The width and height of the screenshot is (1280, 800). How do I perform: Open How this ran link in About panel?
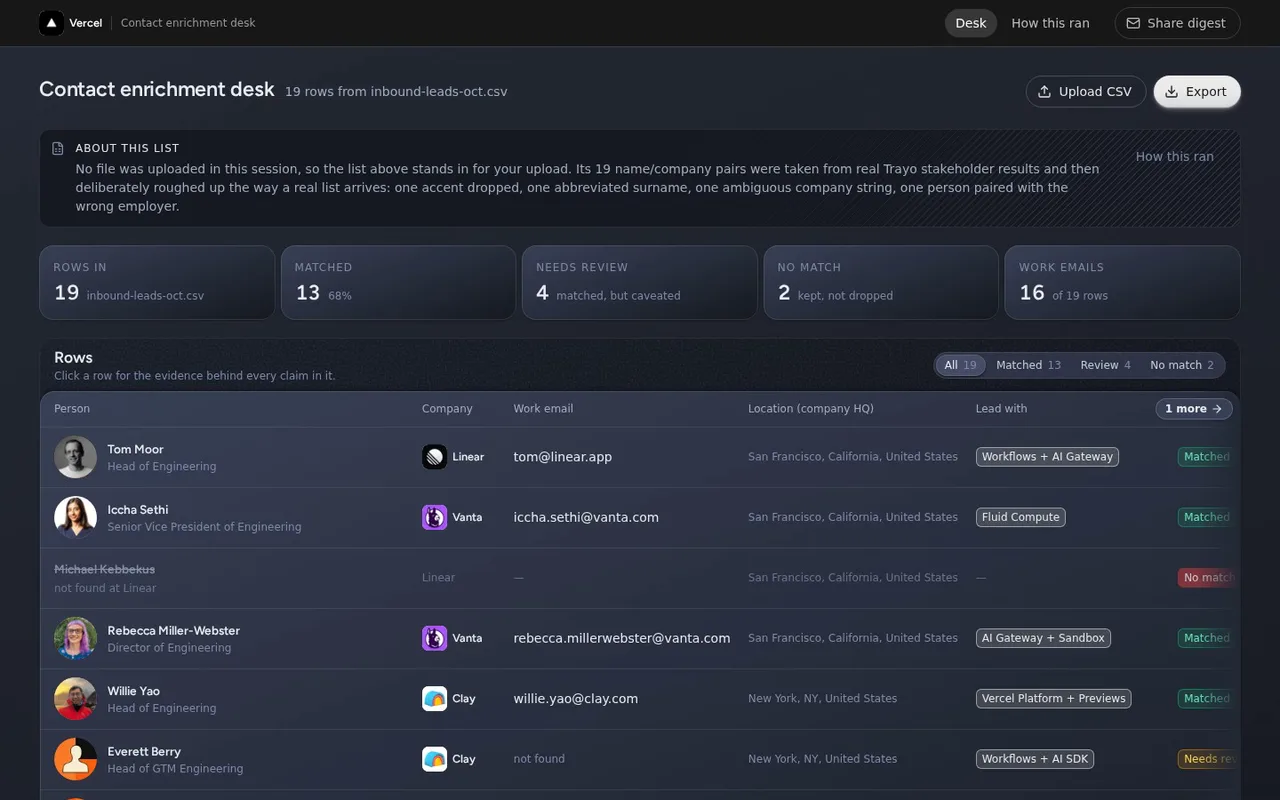pos(1174,156)
